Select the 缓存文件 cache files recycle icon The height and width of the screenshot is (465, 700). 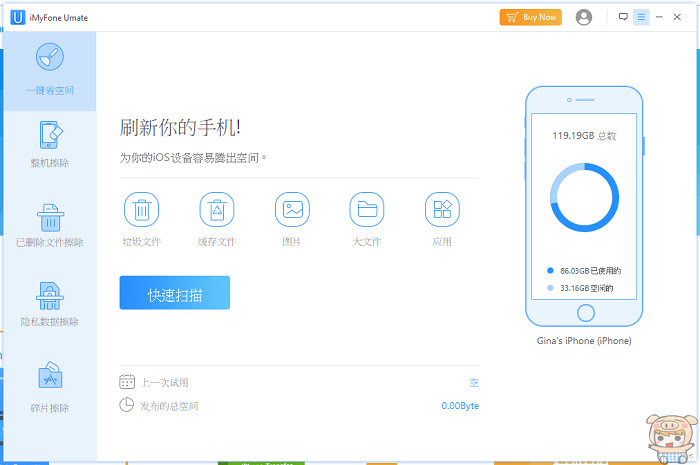click(x=217, y=209)
